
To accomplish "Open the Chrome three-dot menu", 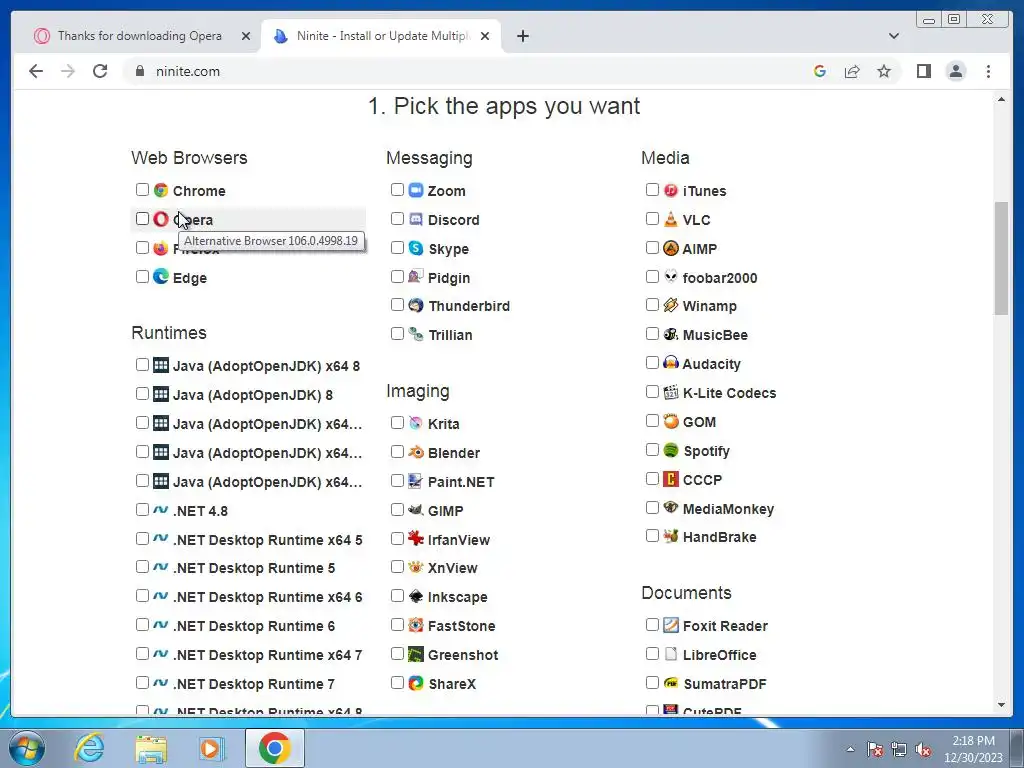I will [988, 71].
